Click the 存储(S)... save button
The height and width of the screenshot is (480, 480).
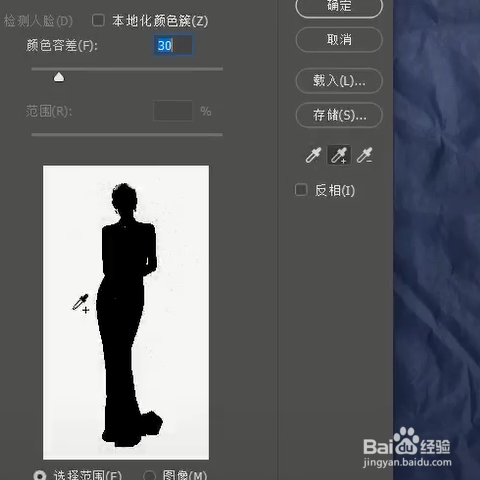pos(339,115)
